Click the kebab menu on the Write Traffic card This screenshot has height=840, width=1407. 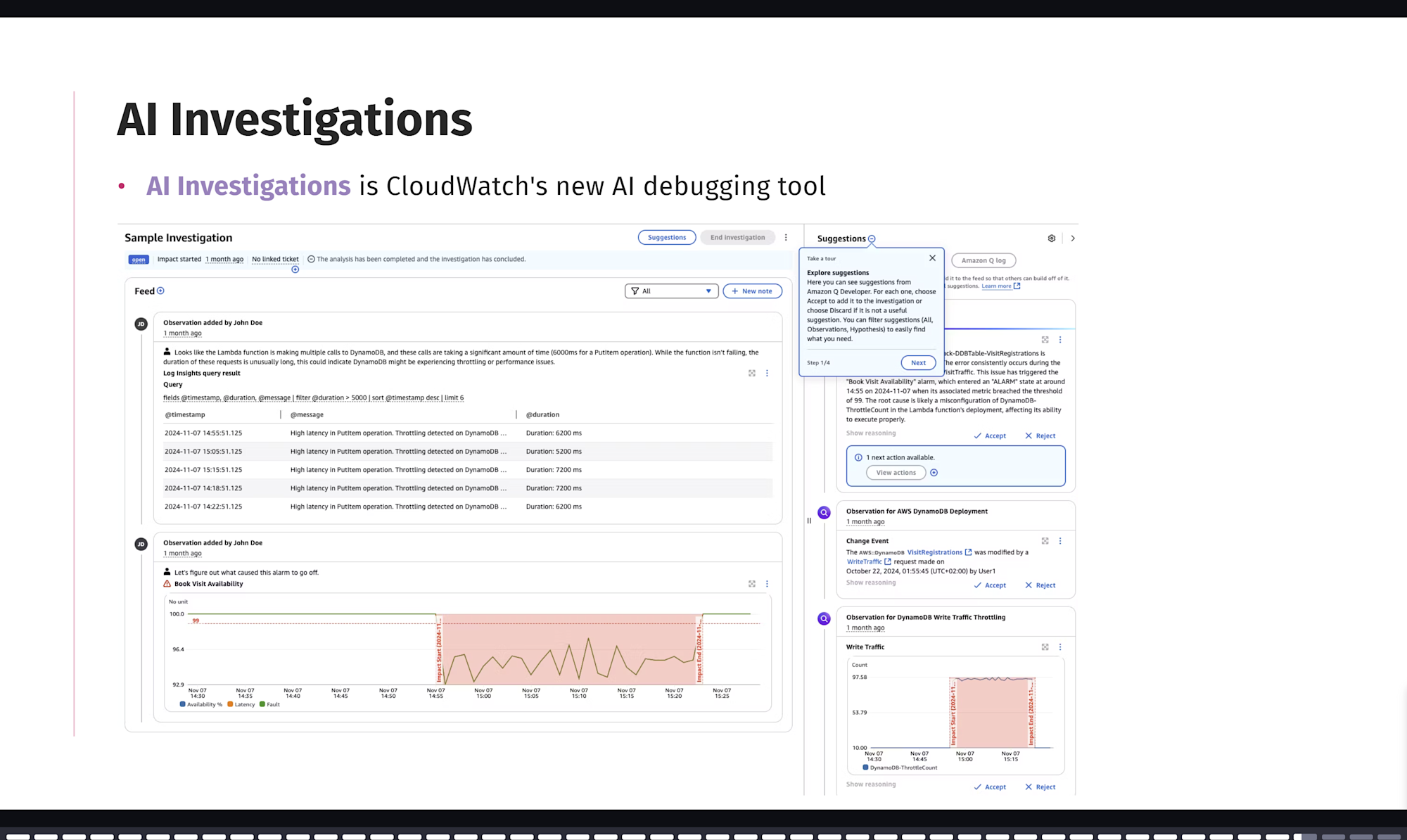pos(1060,647)
